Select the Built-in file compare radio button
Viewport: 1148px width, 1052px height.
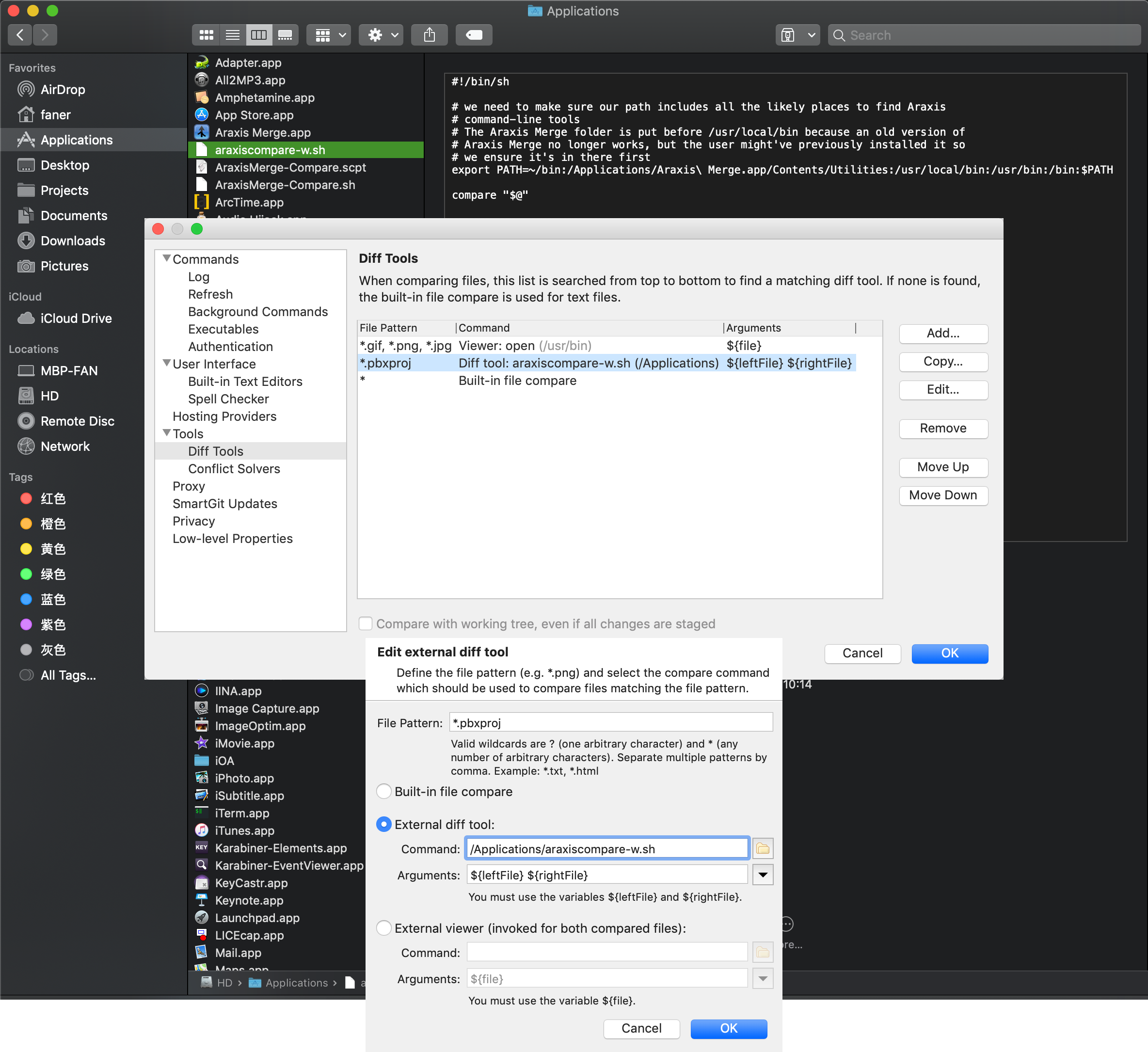pos(383,791)
